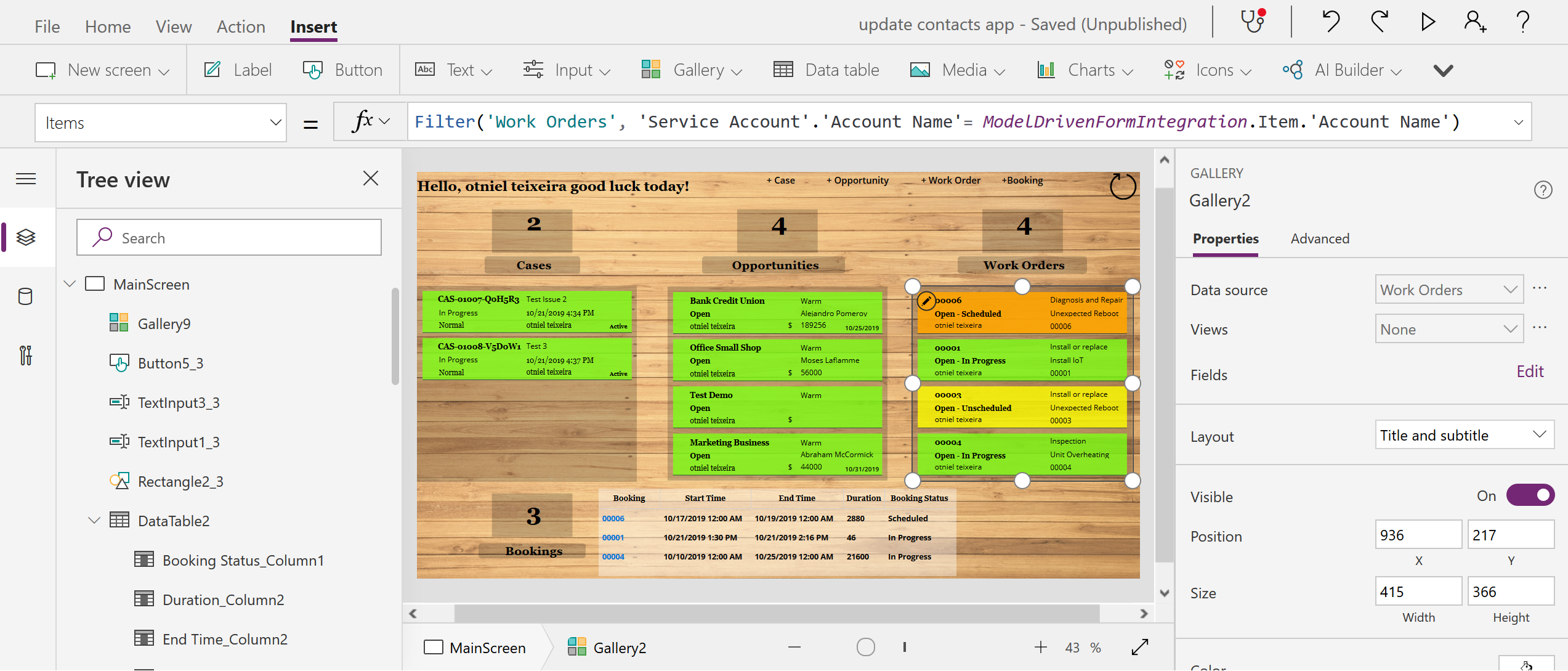The image size is (1568, 671).
Task: Open the Layout dropdown set to Title and subtitle
Action: coord(1464,435)
